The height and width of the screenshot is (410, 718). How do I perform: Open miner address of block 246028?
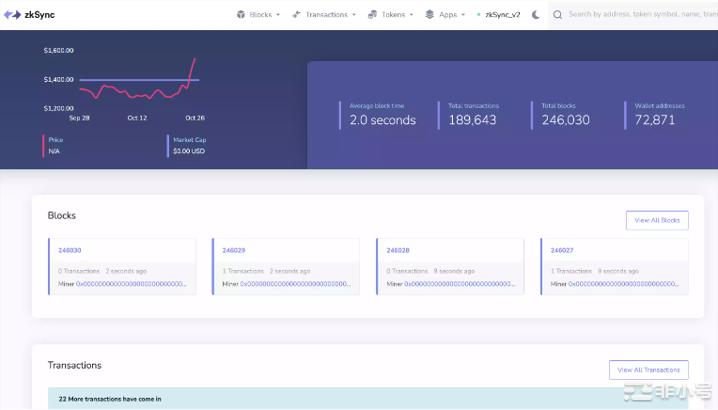(459, 284)
